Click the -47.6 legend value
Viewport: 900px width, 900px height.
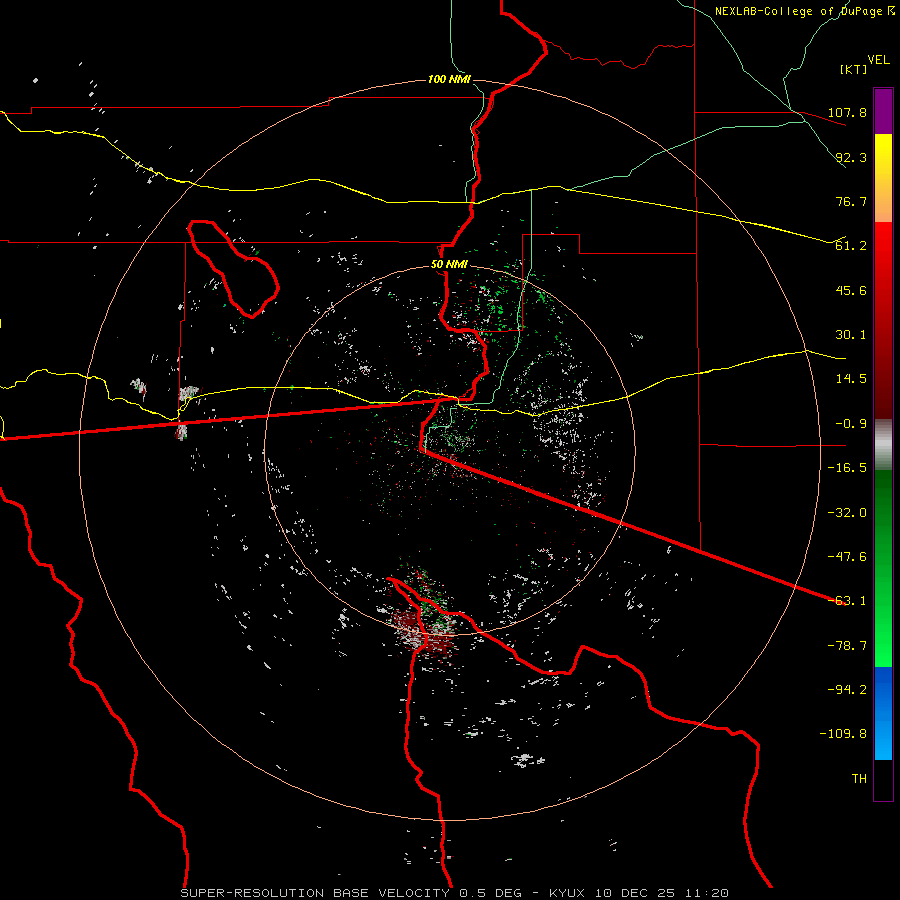847,557
